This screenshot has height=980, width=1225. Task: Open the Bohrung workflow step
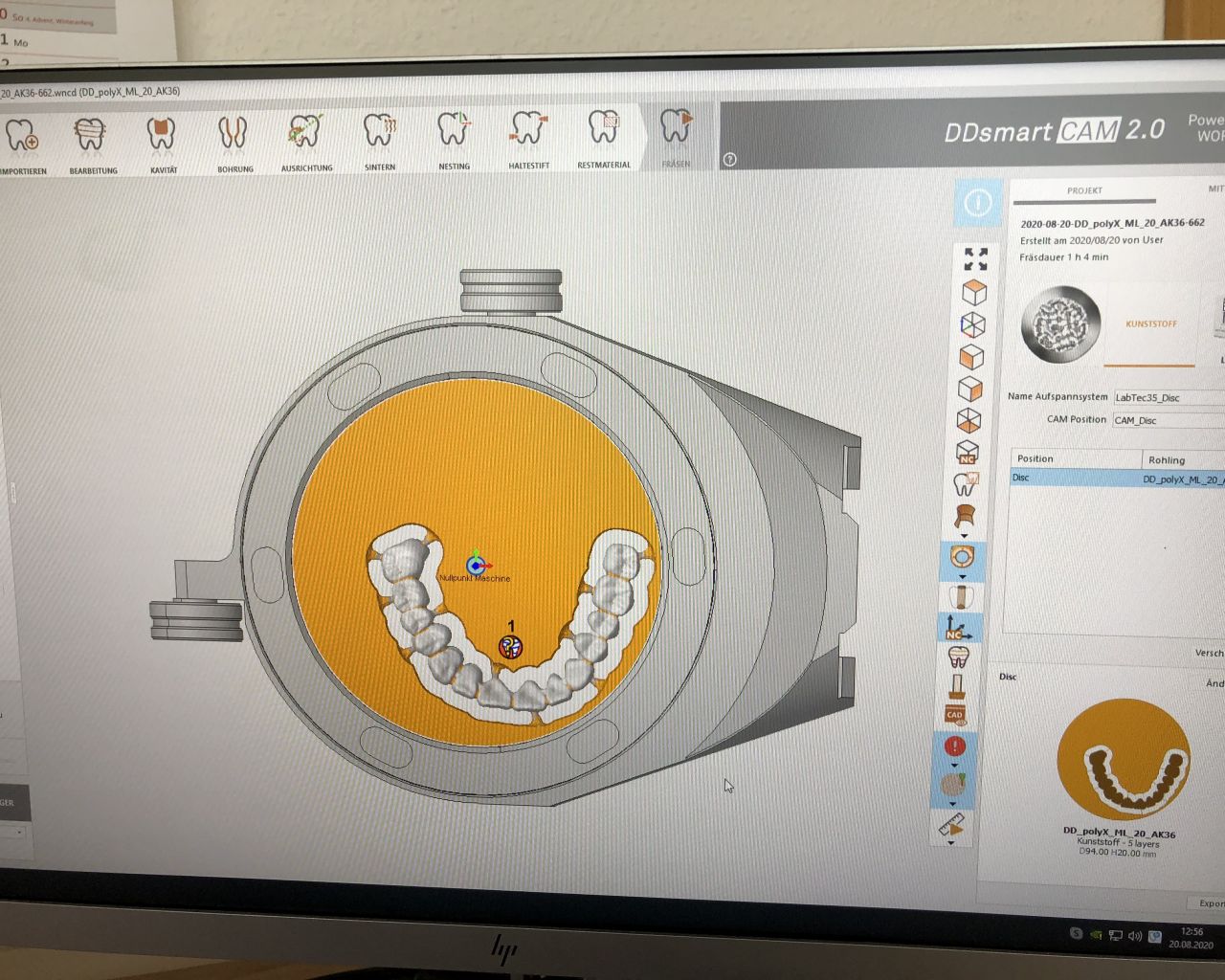234,144
